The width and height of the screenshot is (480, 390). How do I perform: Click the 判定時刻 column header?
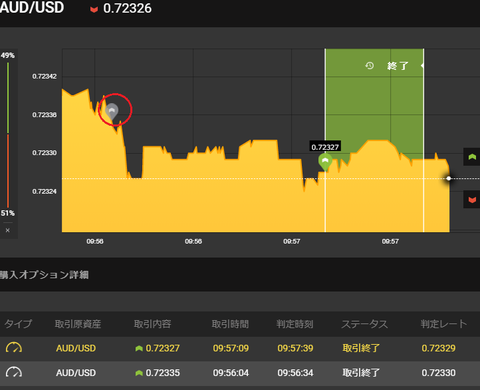[295, 324]
